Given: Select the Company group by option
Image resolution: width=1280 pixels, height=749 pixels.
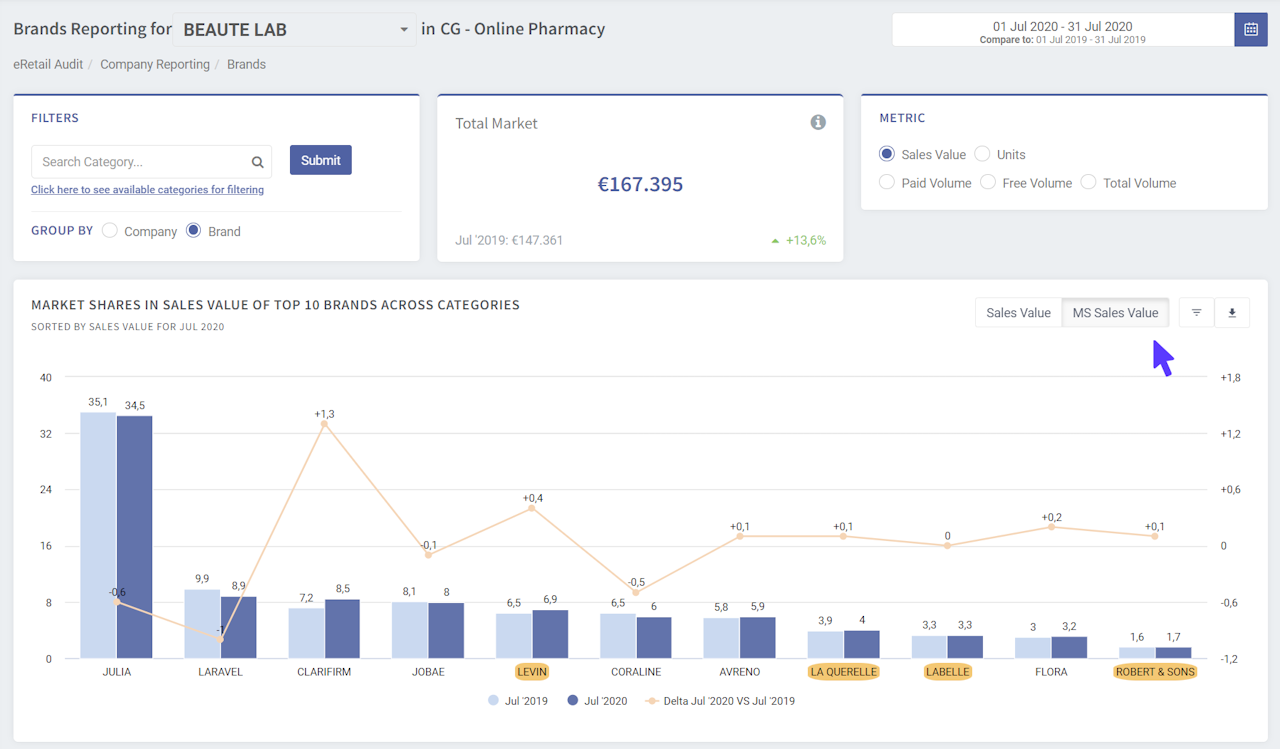Looking at the screenshot, I should [x=110, y=231].
